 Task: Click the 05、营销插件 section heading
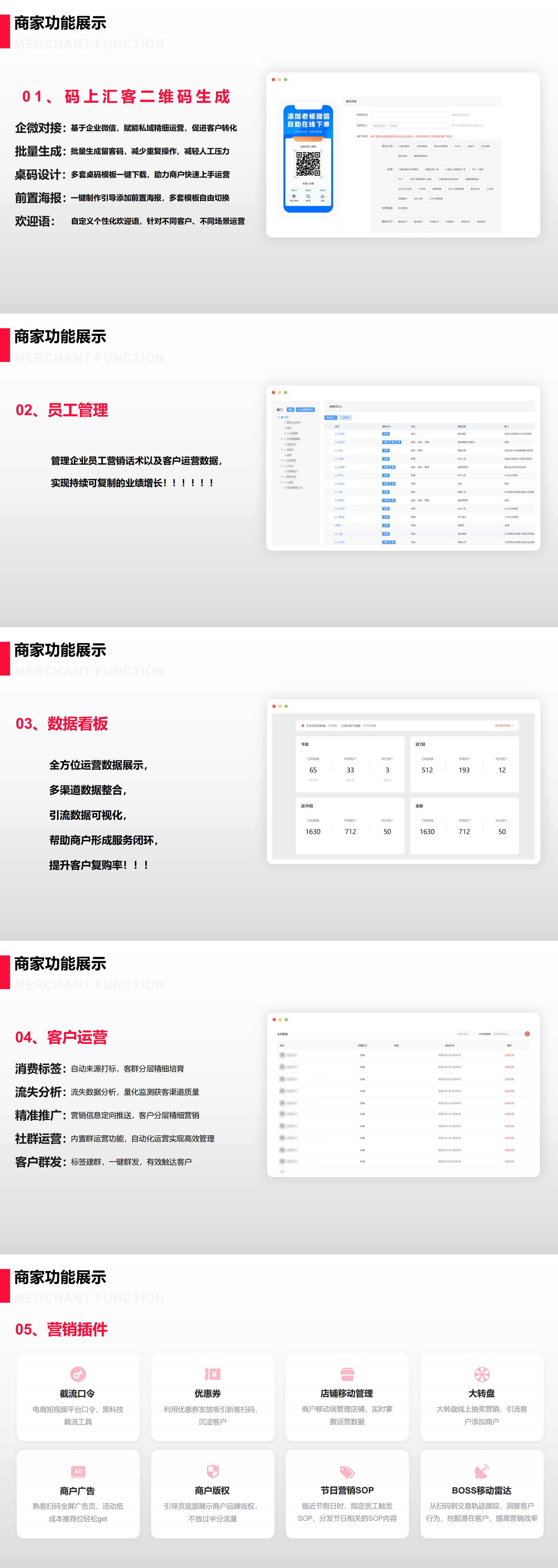61,1329
